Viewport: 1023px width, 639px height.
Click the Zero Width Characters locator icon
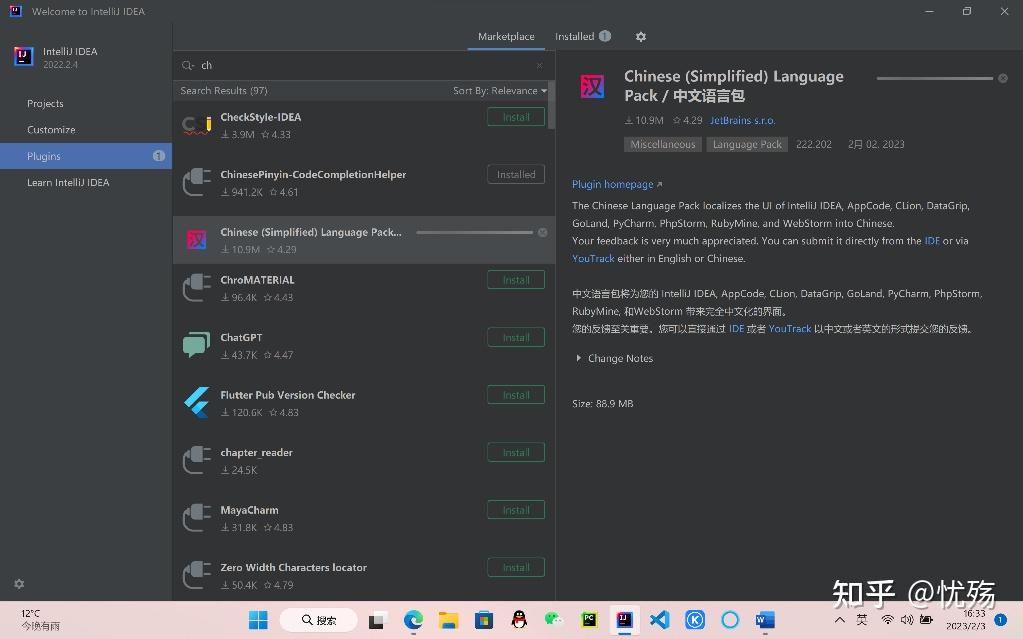tap(197, 575)
